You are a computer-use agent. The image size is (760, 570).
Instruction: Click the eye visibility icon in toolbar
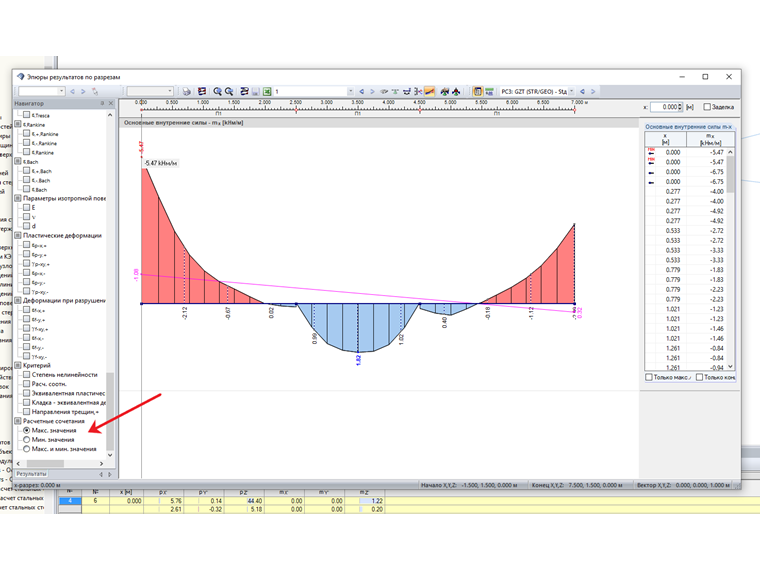pyautogui.click(x=384, y=91)
